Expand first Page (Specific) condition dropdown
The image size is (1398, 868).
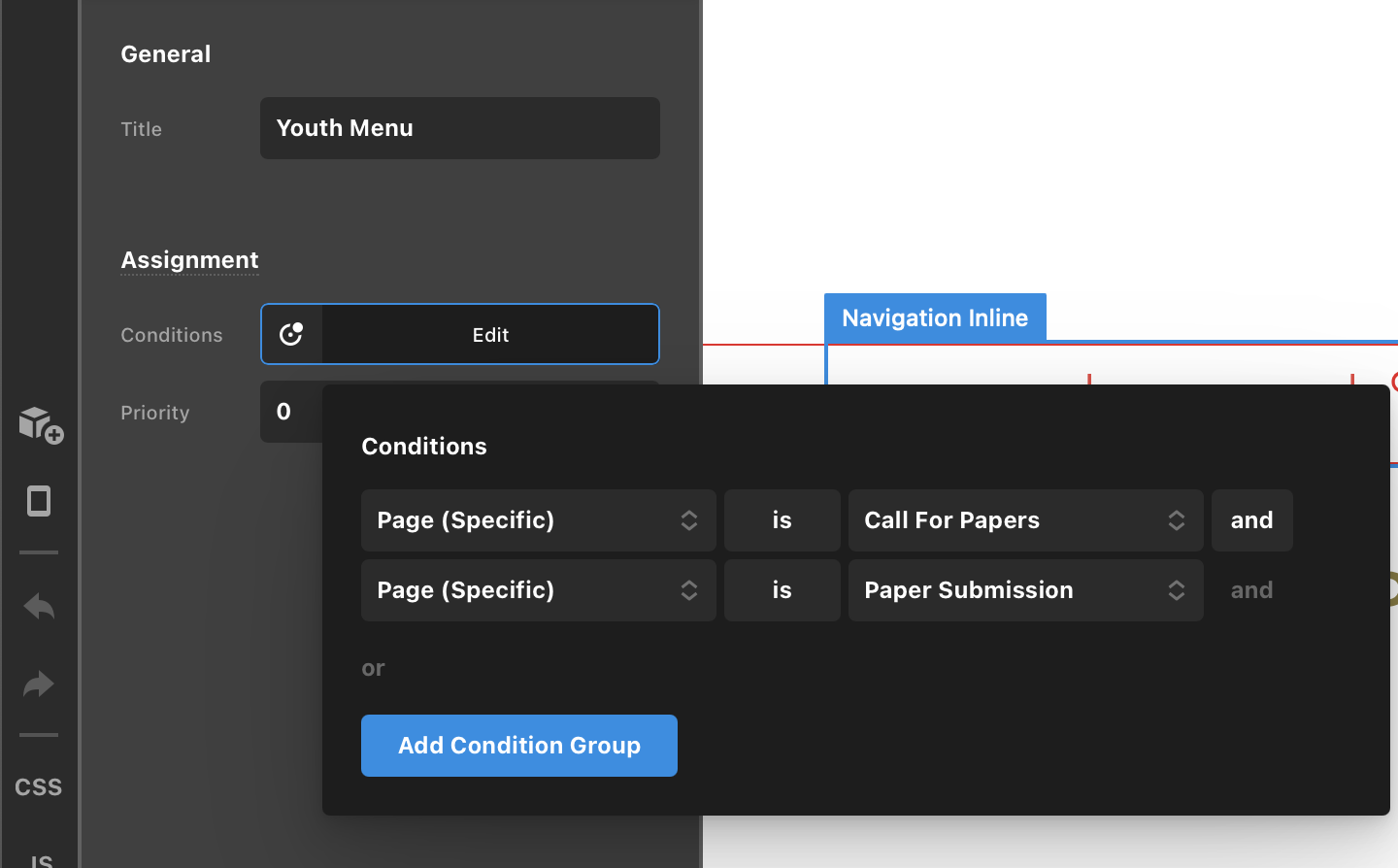[x=539, y=520]
